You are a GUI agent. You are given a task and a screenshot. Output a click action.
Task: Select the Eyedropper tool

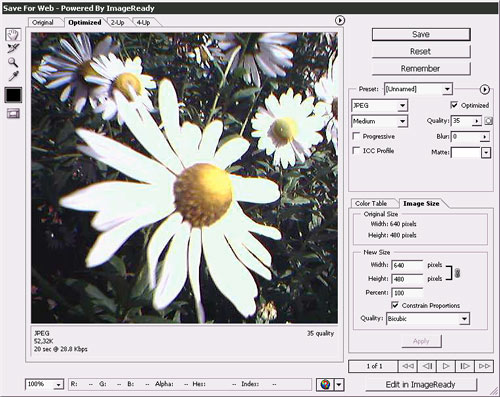[13, 76]
